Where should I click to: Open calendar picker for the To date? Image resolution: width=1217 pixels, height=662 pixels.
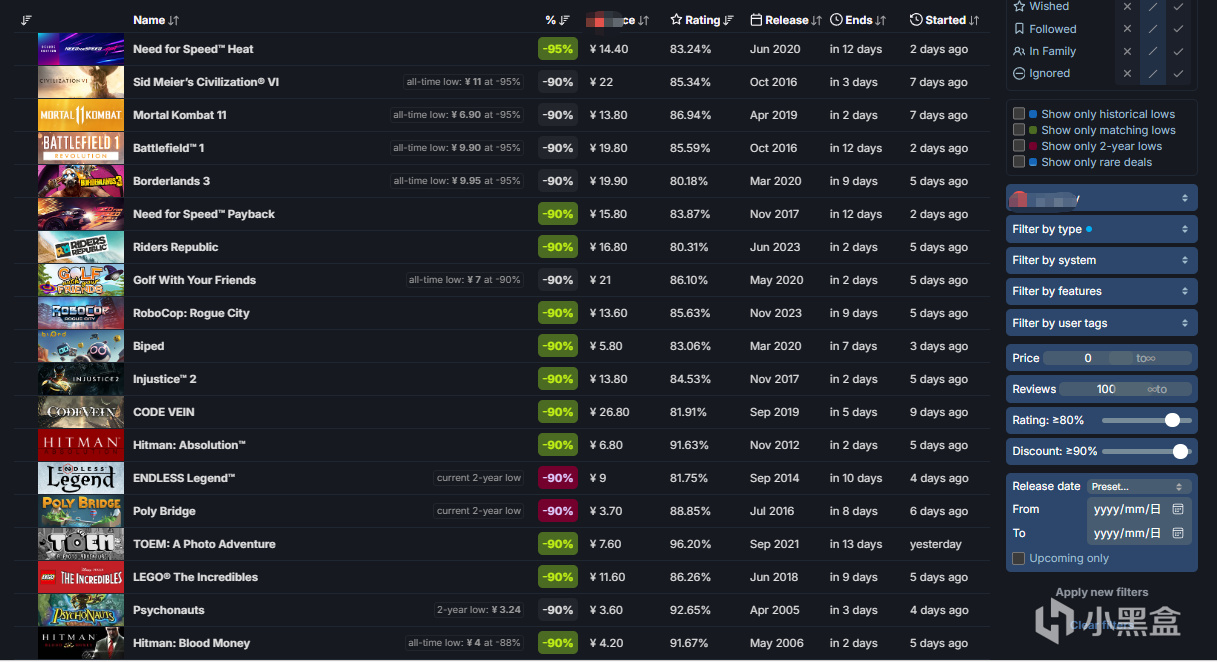click(1178, 533)
